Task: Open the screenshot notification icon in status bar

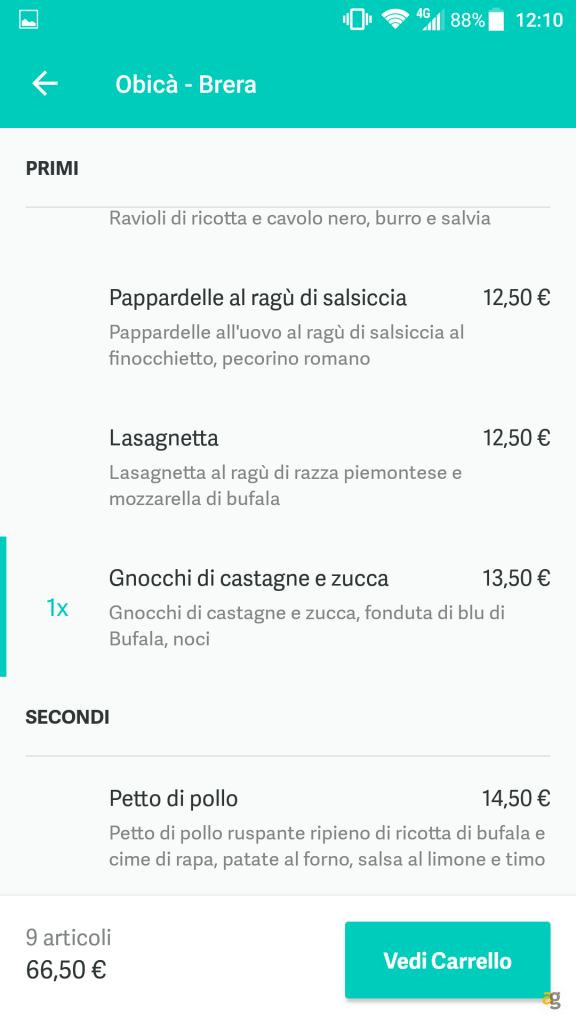Action: (28, 17)
